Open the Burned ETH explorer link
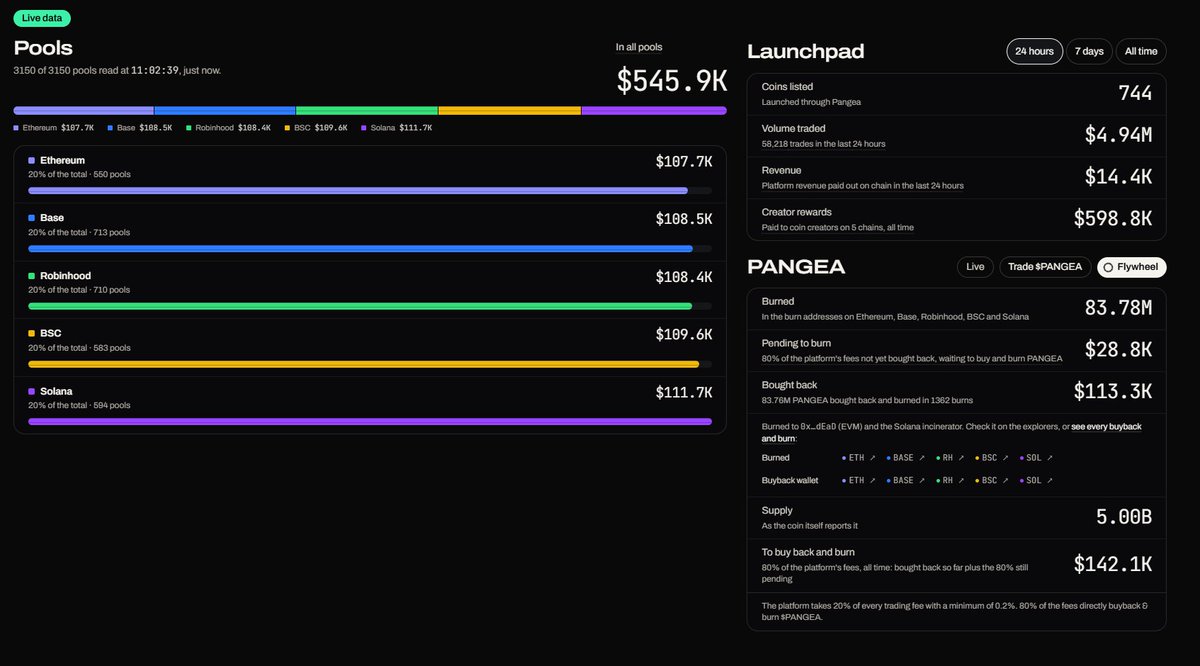The height and width of the screenshot is (666, 1200). (858, 457)
